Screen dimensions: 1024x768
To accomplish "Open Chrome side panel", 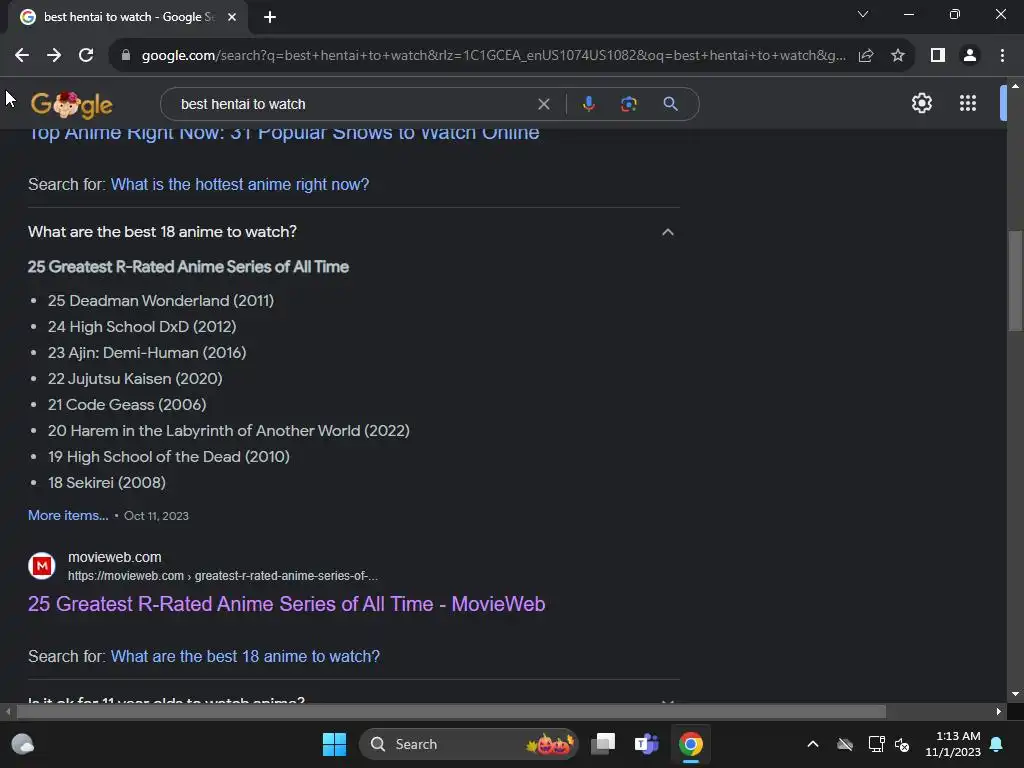I will tap(938, 56).
